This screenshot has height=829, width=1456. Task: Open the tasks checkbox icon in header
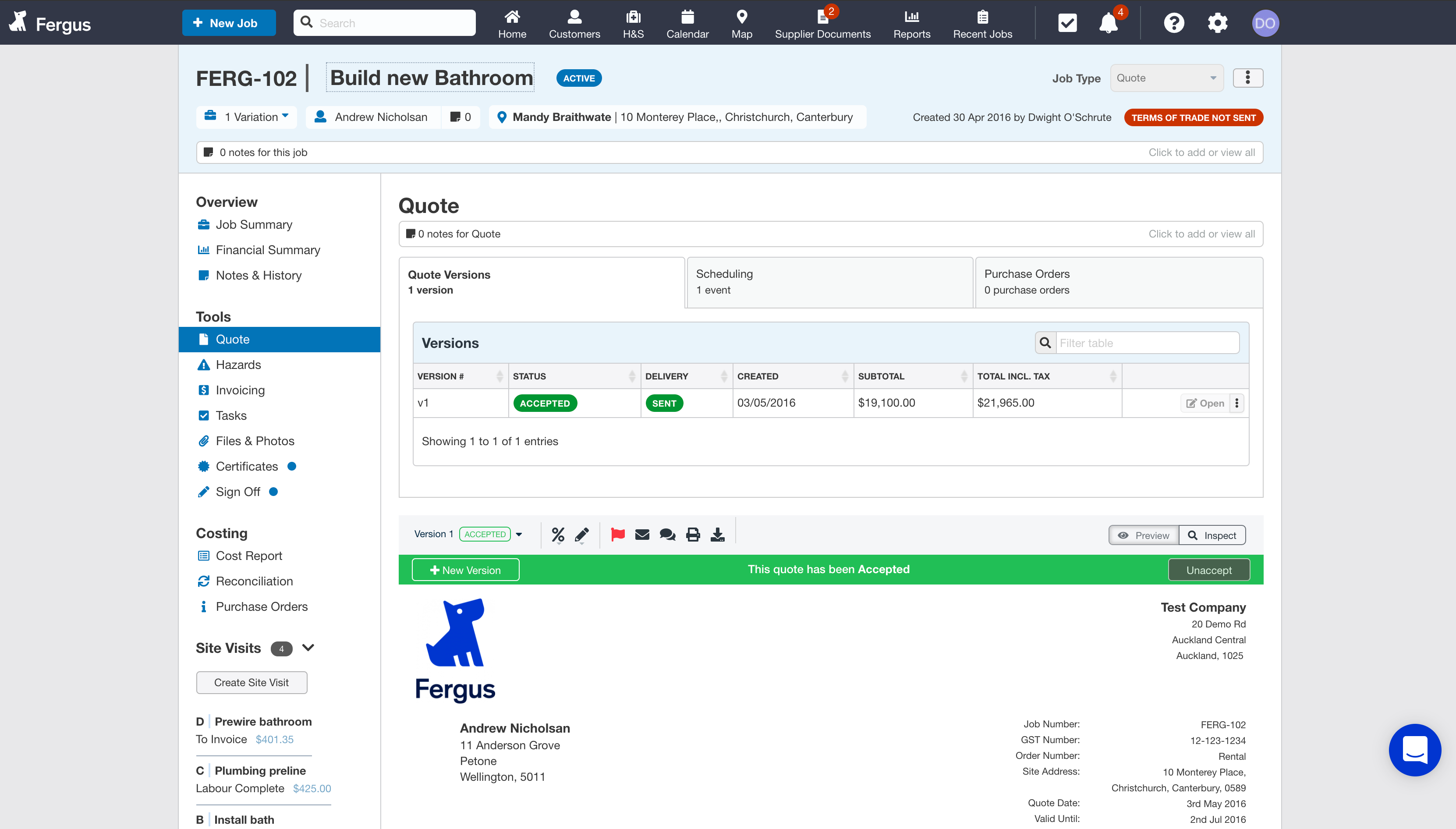tap(1067, 23)
